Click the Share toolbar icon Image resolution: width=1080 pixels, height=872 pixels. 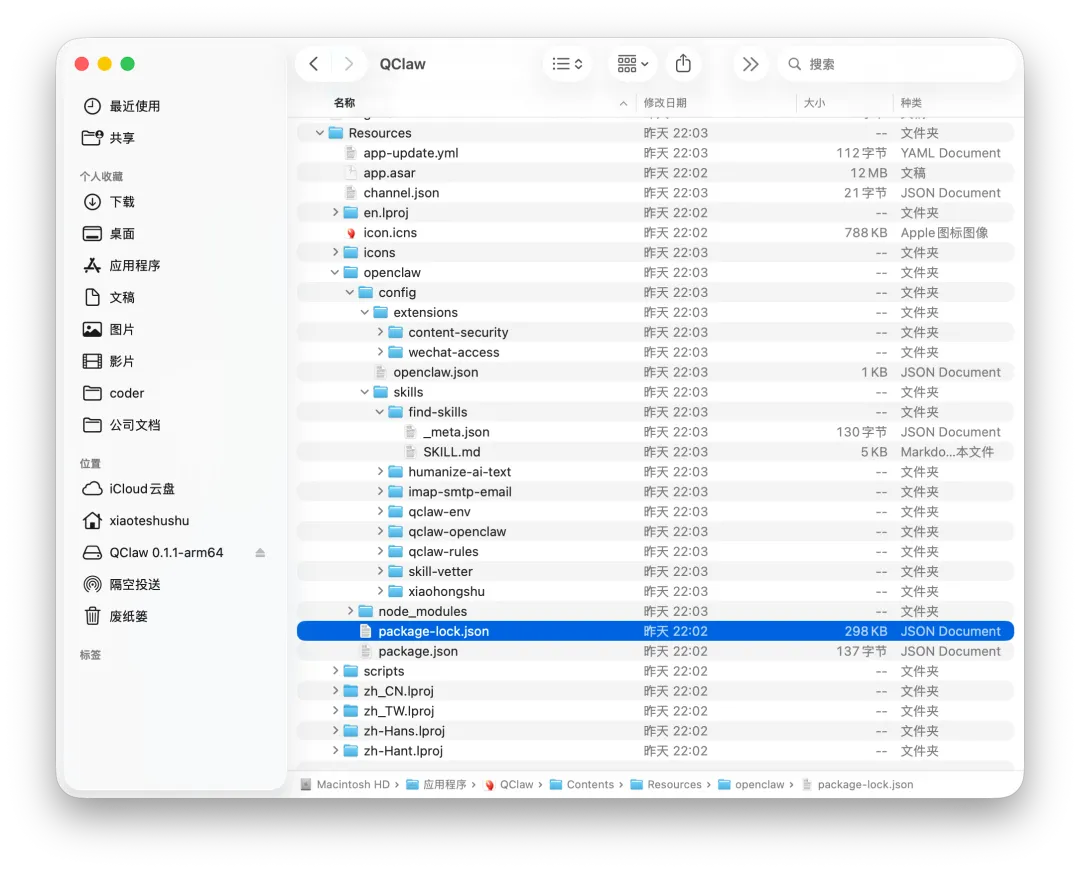(x=683, y=64)
